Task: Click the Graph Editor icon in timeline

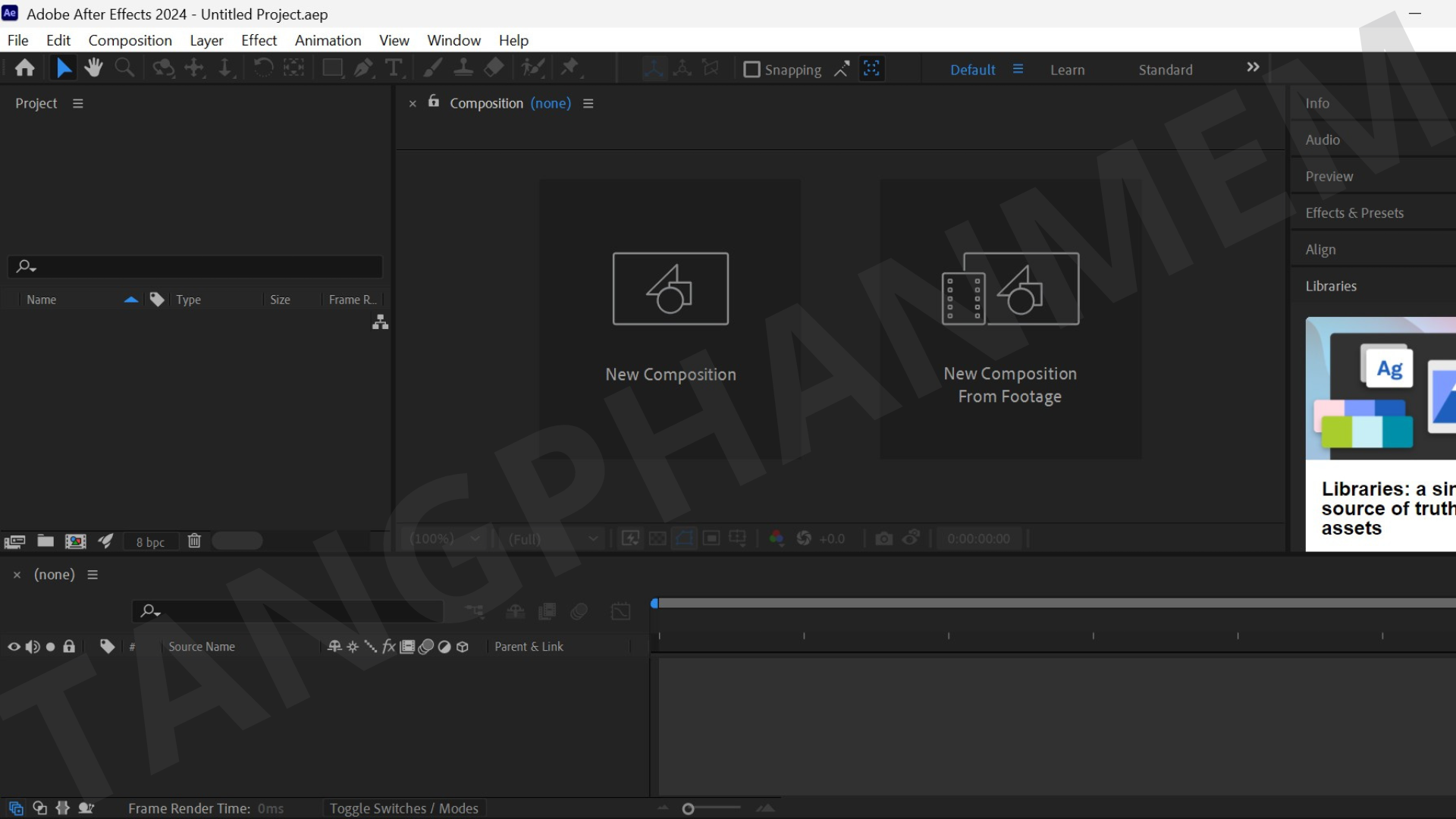Action: click(x=620, y=611)
